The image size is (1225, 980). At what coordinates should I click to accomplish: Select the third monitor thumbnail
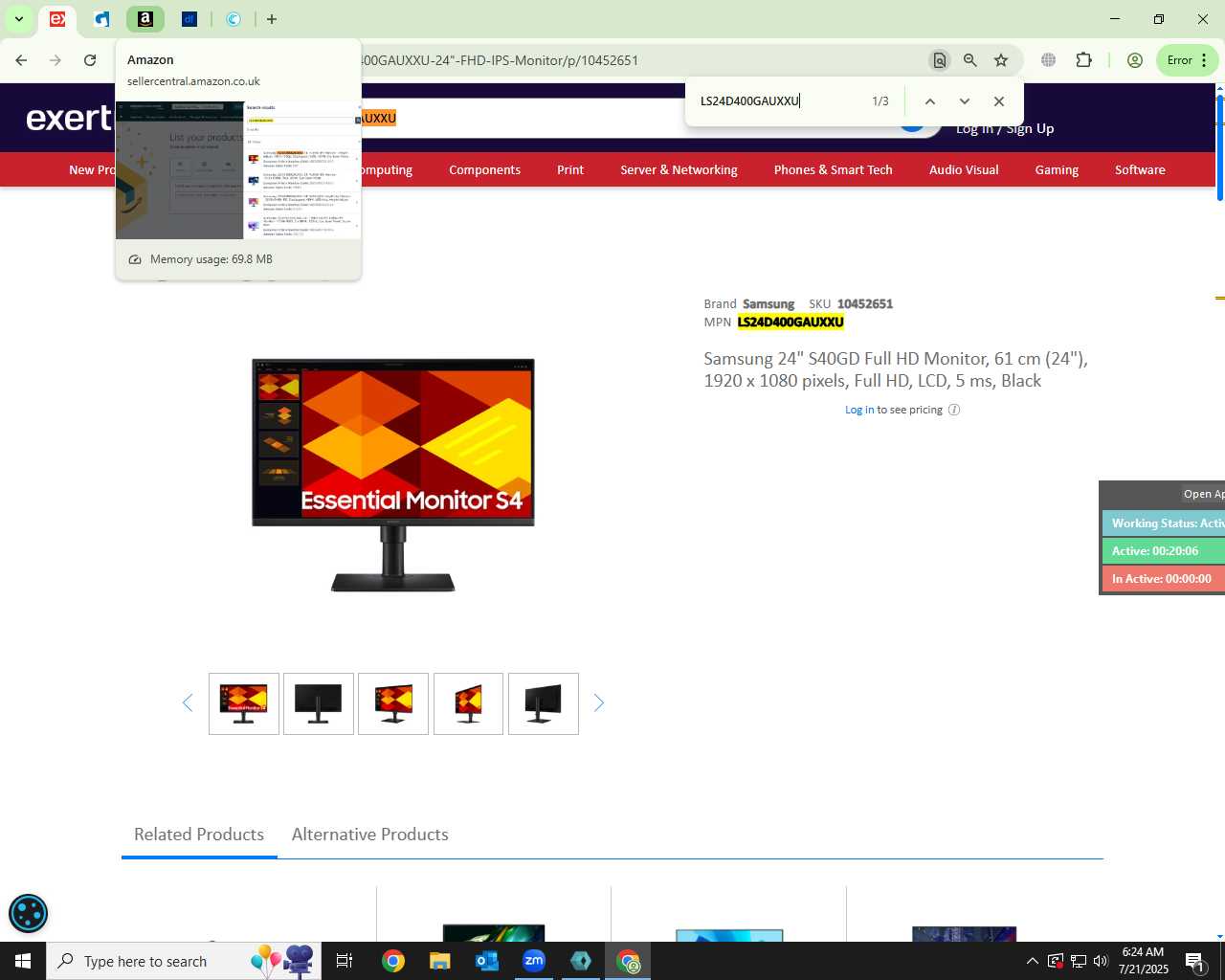click(x=393, y=703)
